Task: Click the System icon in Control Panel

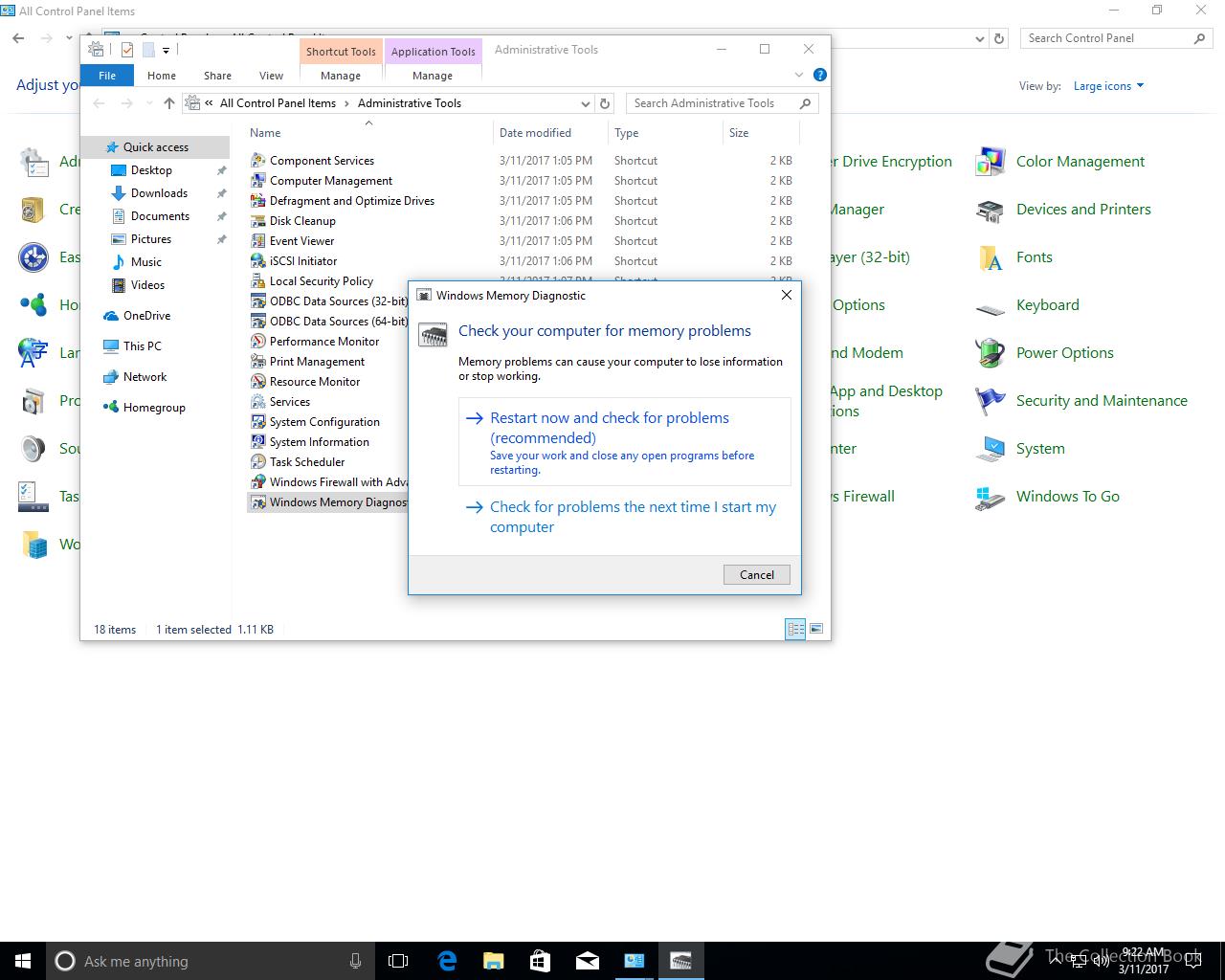Action: click(990, 449)
